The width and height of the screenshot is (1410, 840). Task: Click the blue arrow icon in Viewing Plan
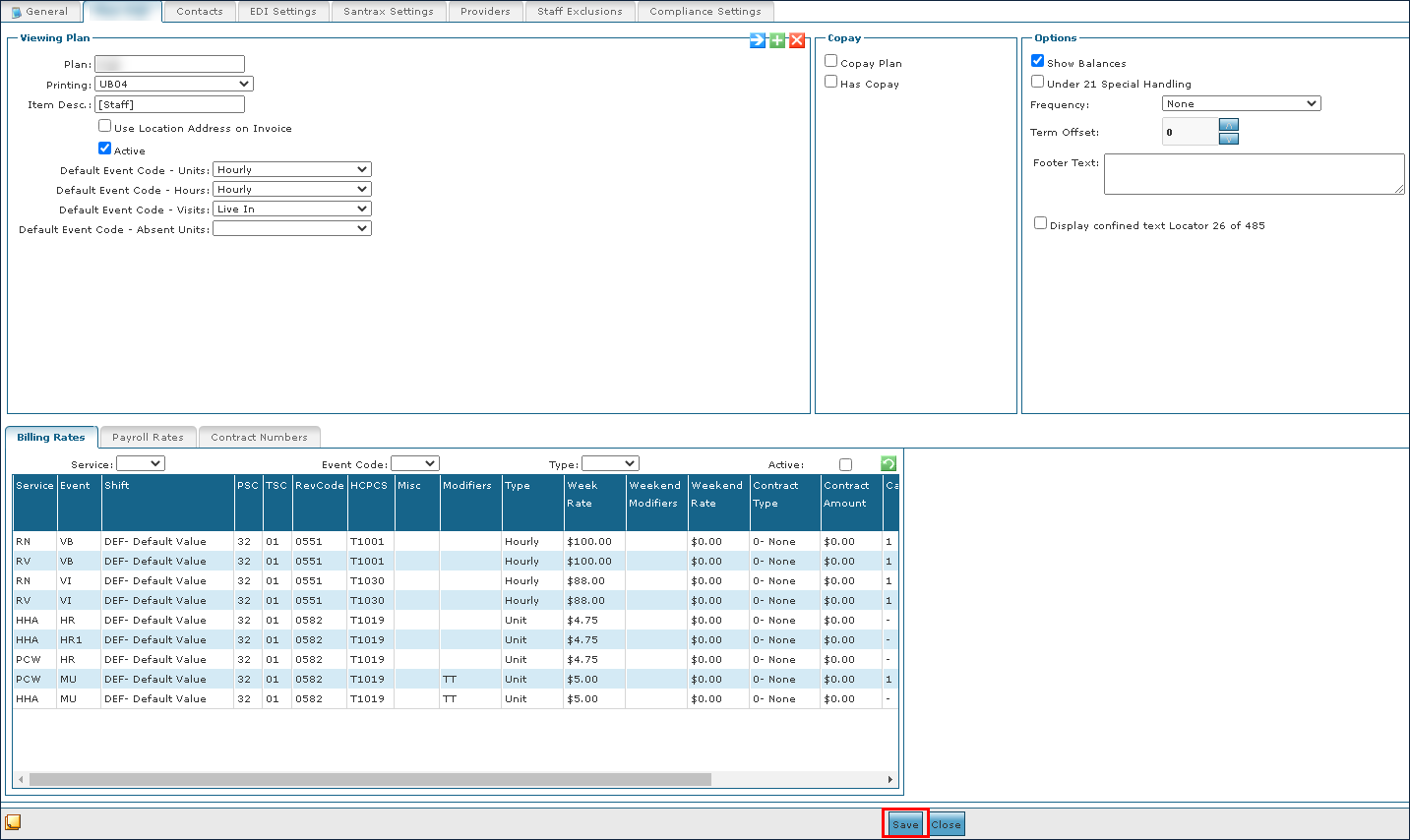(x=758, y=40)
